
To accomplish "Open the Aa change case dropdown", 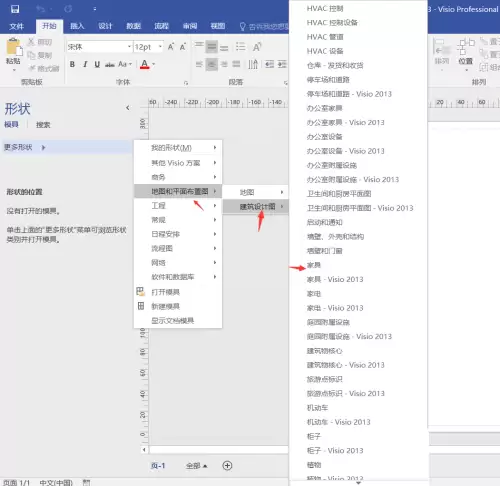I will [x=125, y=64].
